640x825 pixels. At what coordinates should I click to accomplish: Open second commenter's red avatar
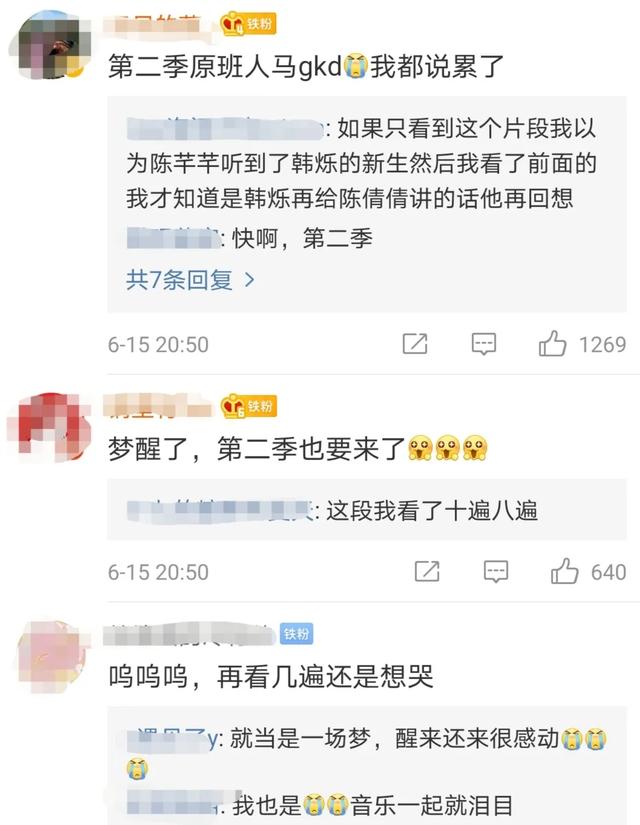[51, 428]
